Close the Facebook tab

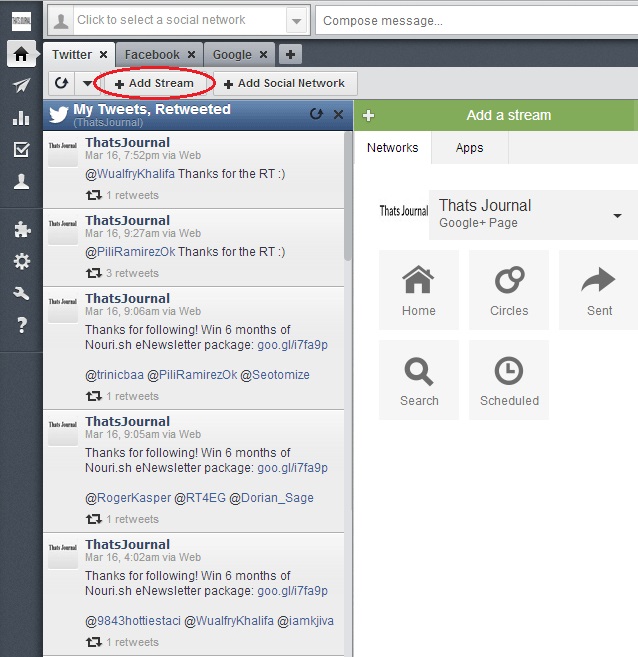pyautogui.click(x=191, y=54)
